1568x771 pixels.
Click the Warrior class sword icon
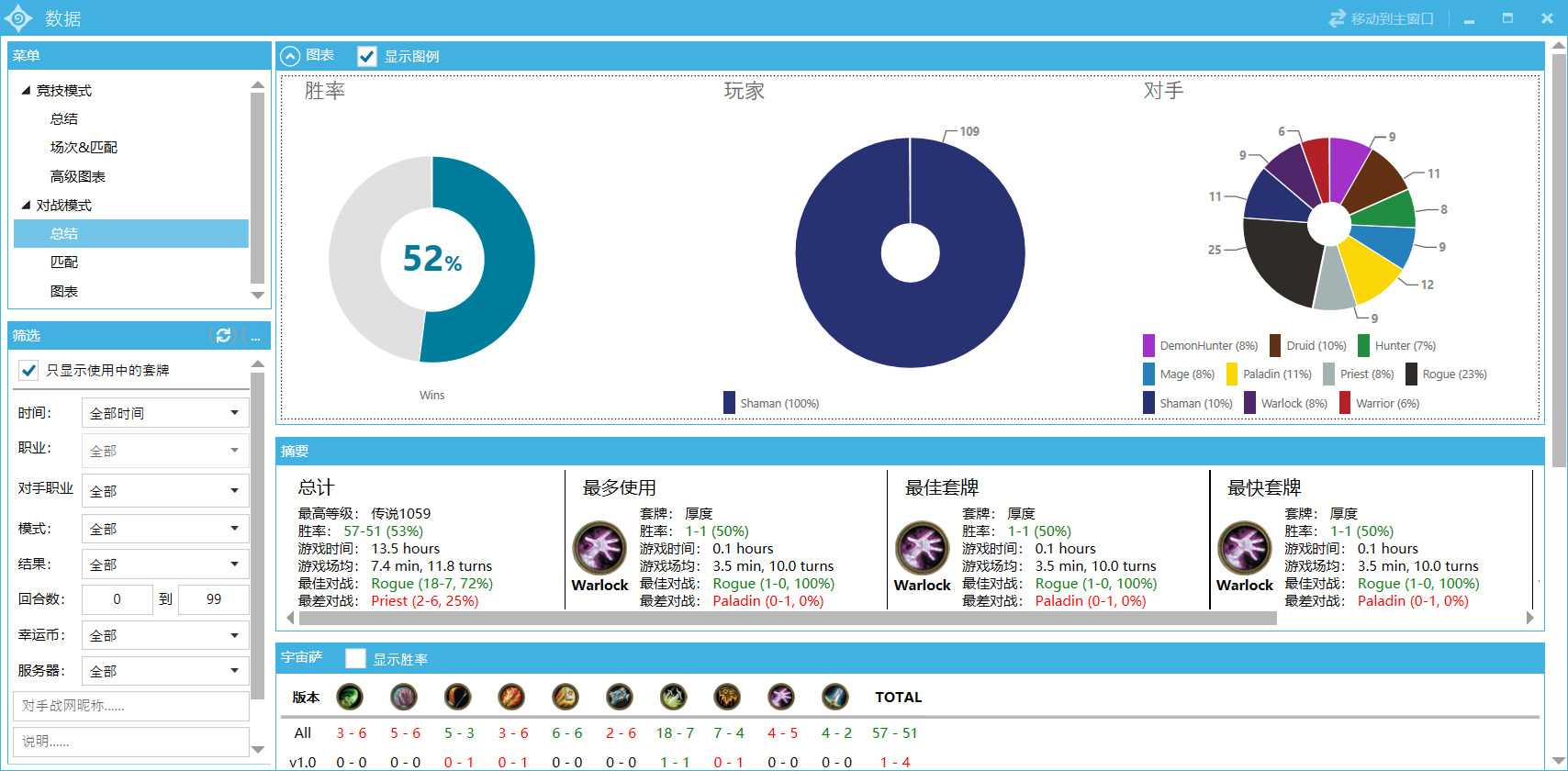point(834,697)
